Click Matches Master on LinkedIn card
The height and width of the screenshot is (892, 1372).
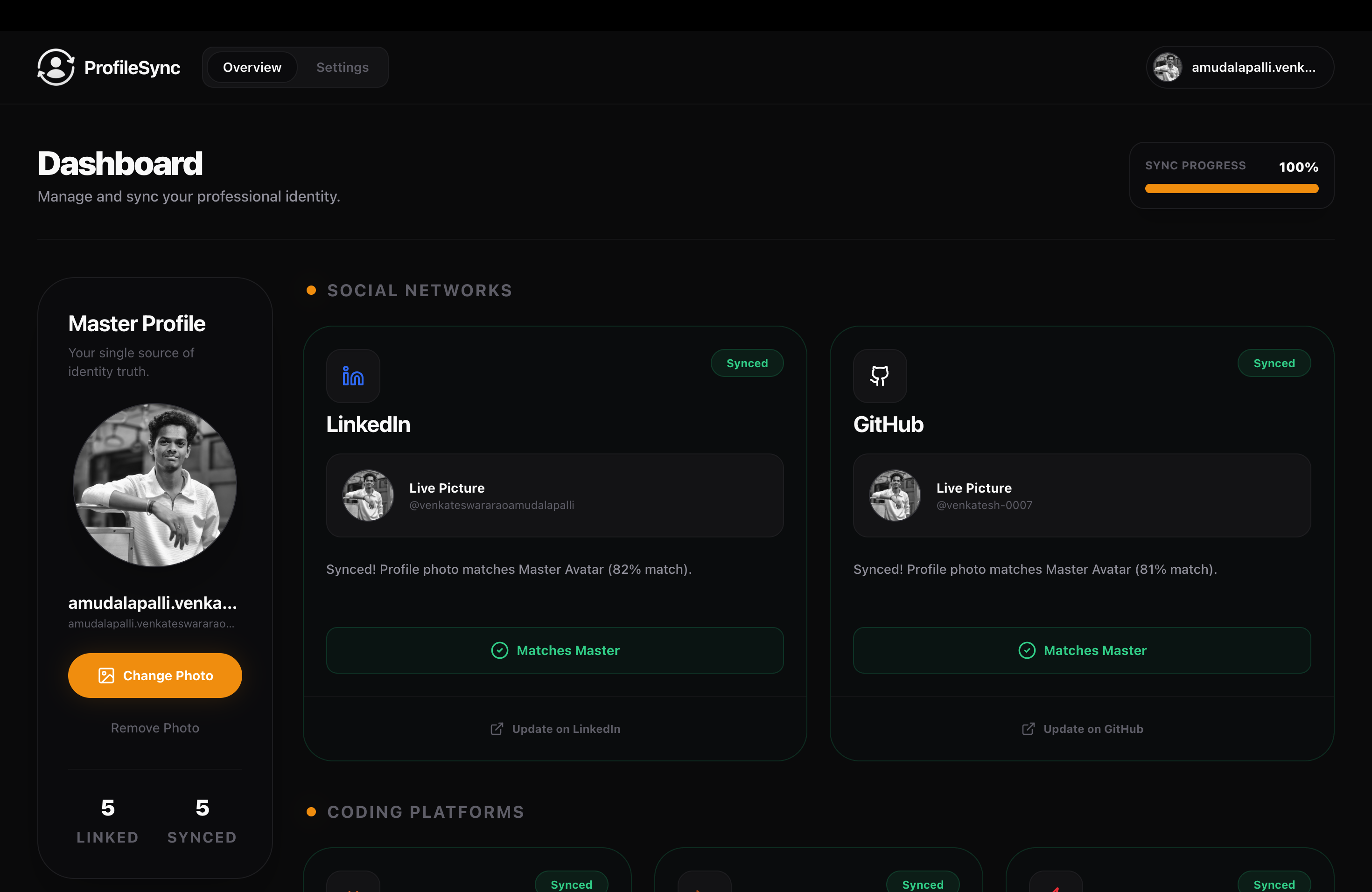pos(554,650)
